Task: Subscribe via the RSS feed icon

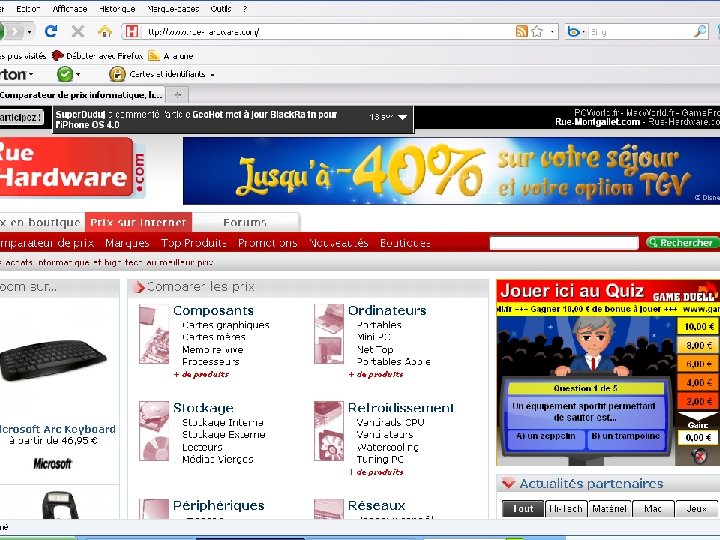Action: click(x=522, y=31)
